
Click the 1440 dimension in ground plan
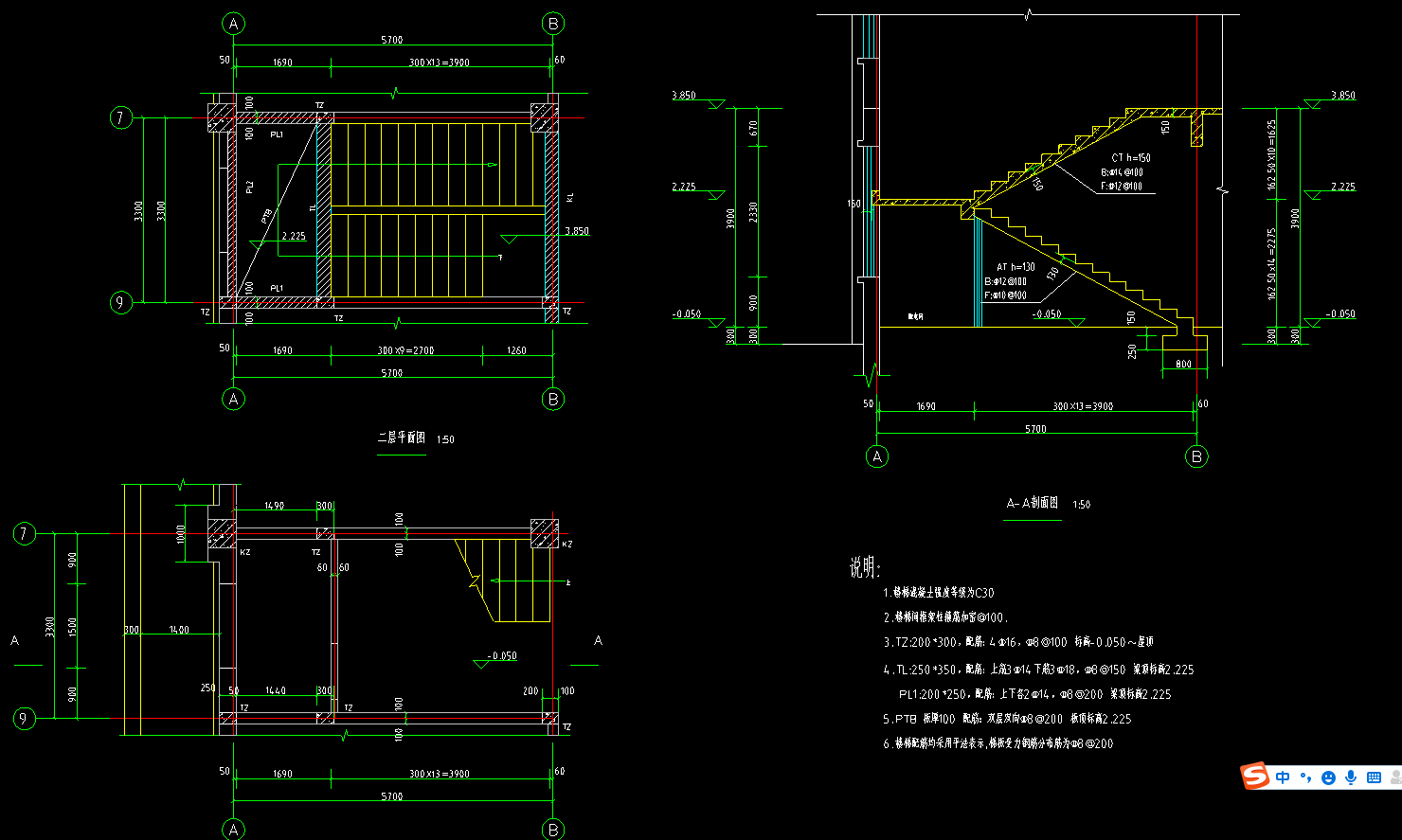[276, 690]
